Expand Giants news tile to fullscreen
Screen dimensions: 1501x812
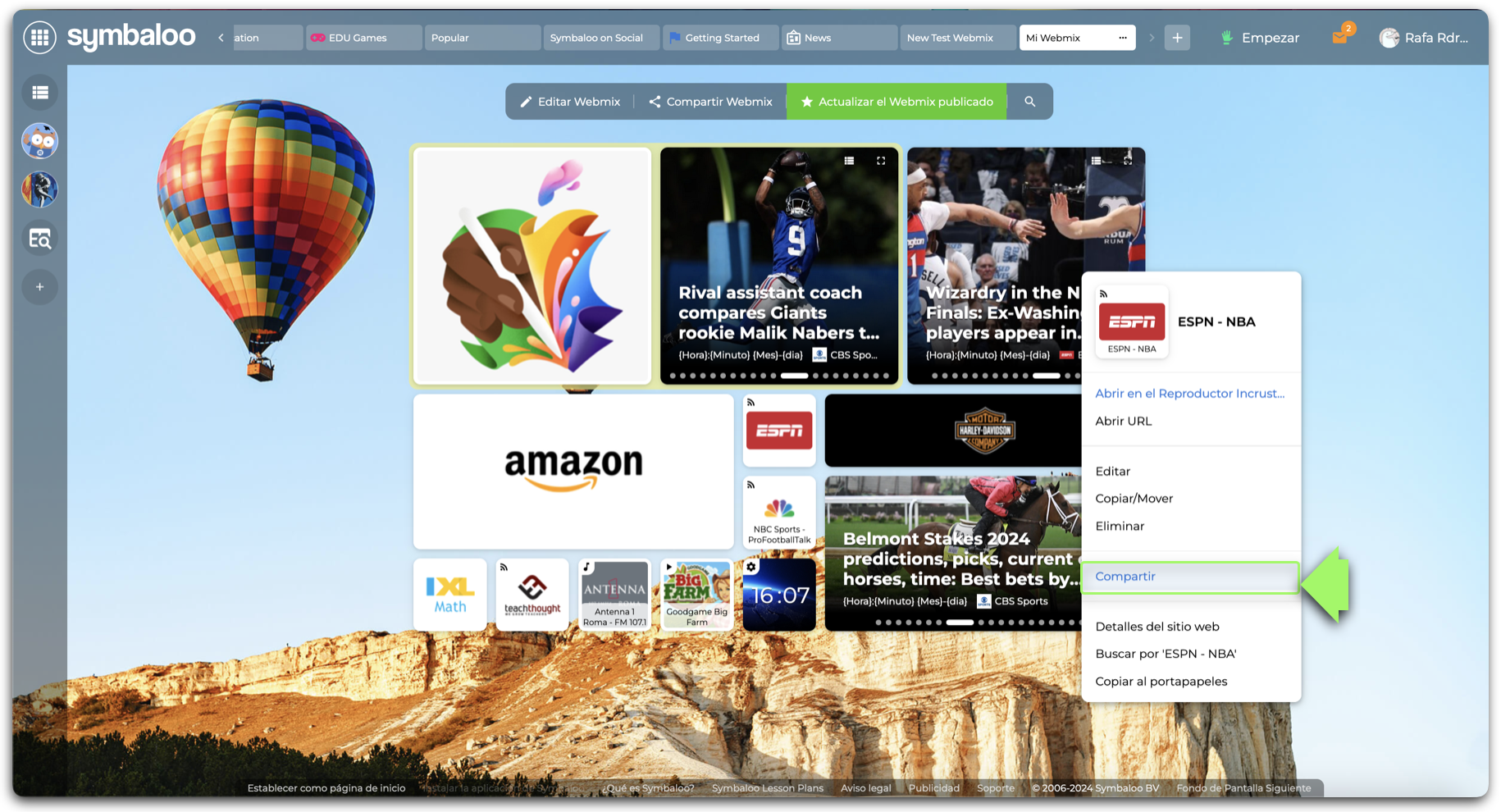[881, 161]
